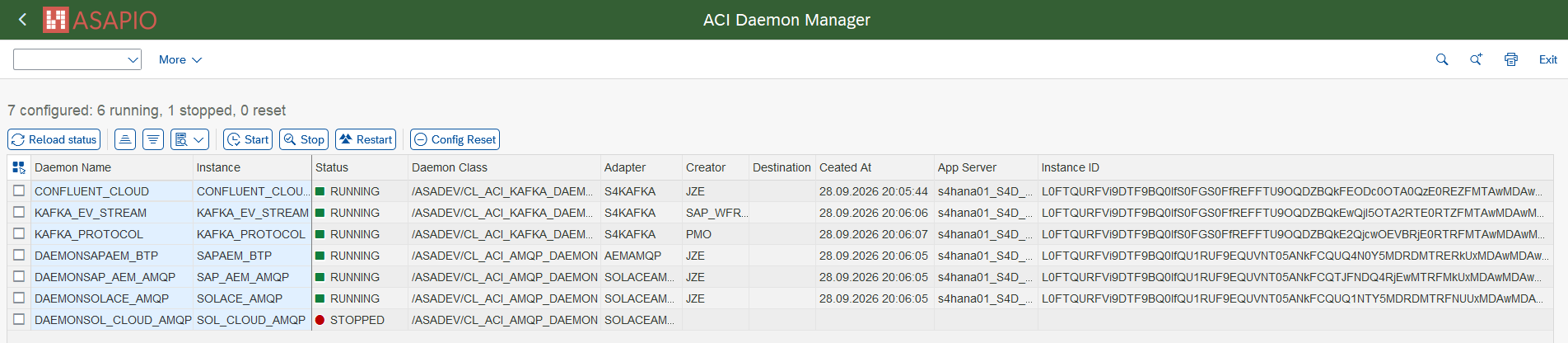Click the Instance column header
The height and width of the screenshot is (343, 1568).
tap(252, 167)
